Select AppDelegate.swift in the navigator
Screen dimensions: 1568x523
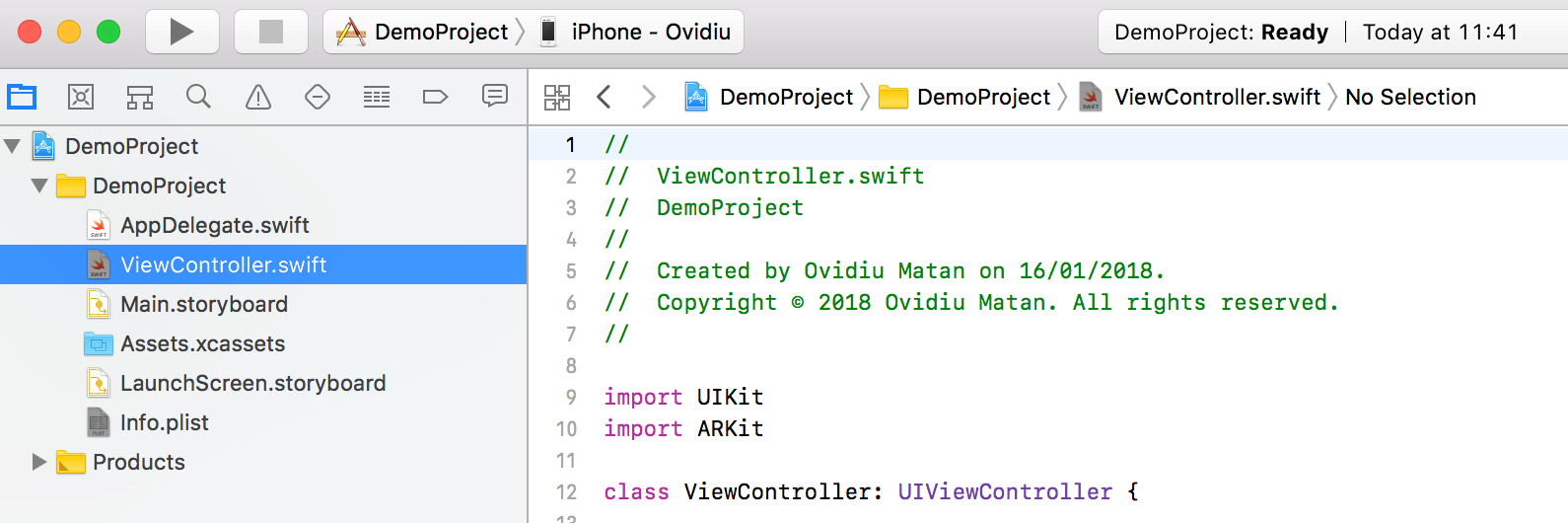214,225
